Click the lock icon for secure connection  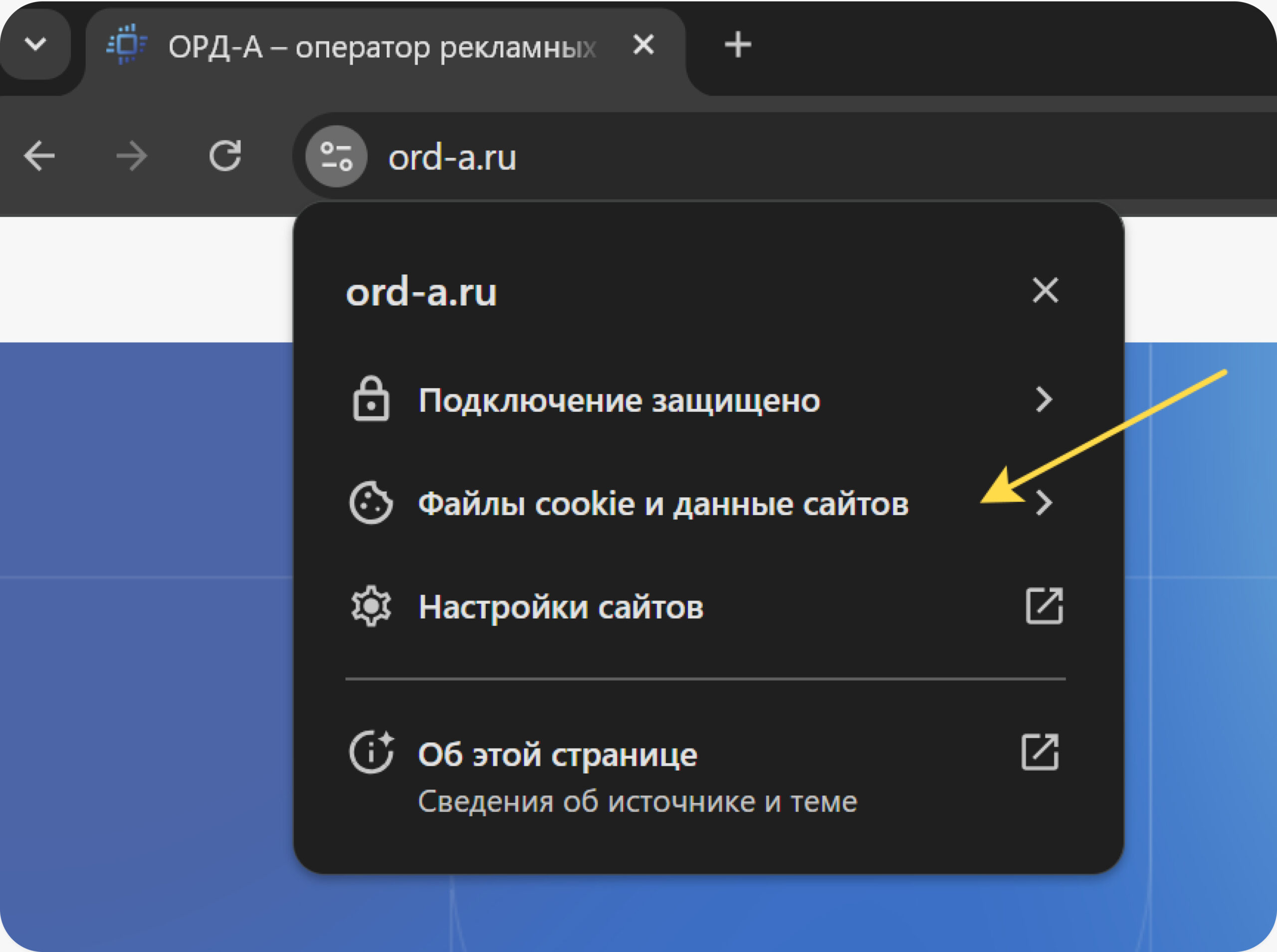(x=371, y=399)
